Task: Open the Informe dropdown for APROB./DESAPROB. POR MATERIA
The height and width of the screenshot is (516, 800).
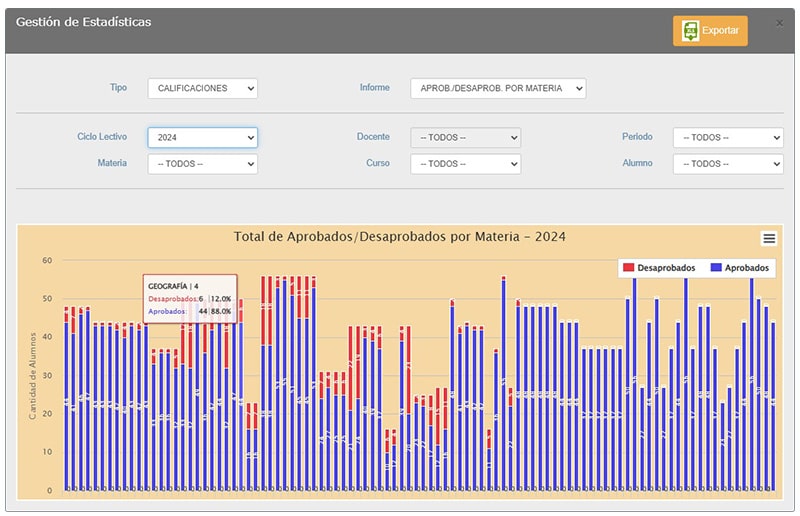Action: coord(498,88)
